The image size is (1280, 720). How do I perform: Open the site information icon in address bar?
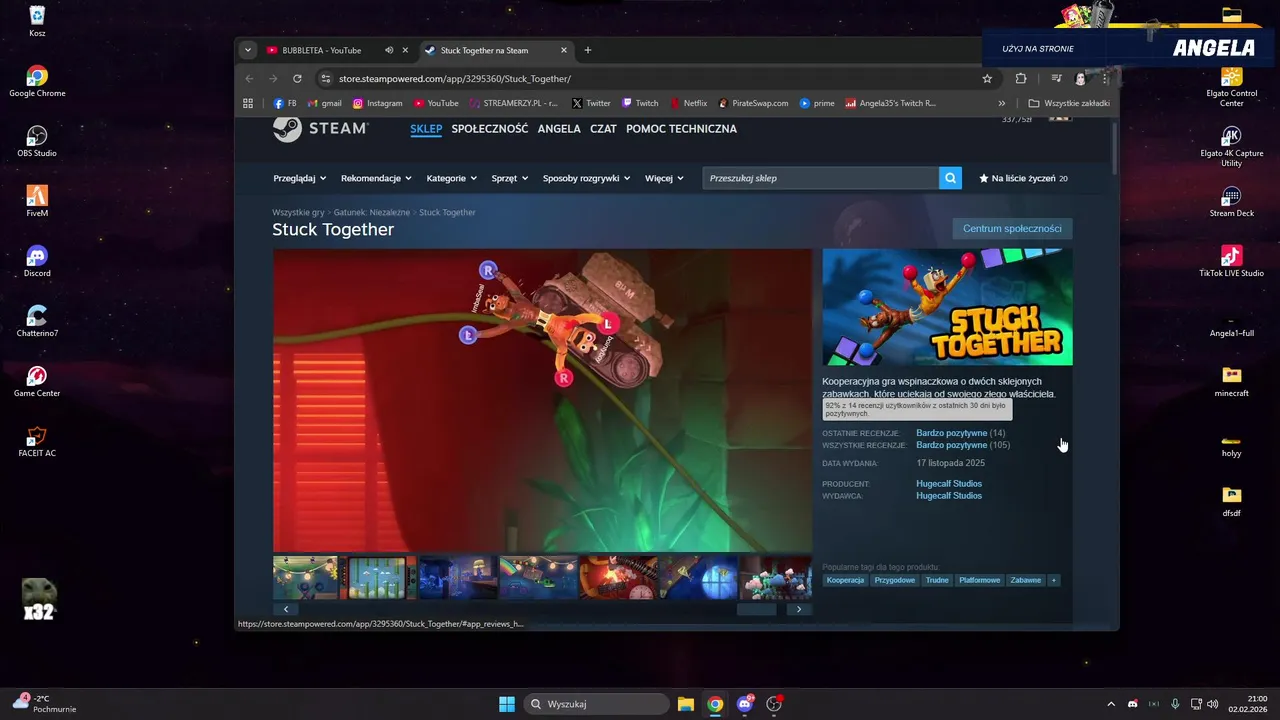tap(325, 78)
